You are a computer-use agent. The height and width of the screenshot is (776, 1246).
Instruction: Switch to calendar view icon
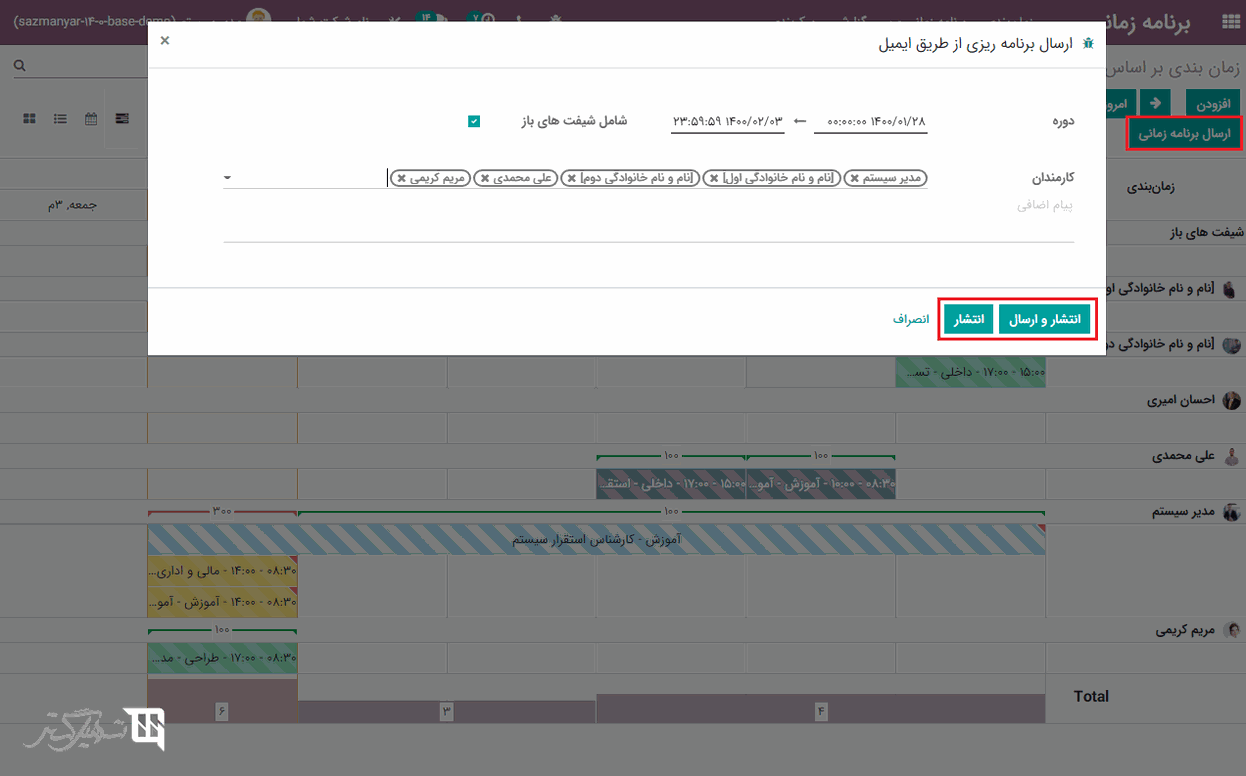91,119
